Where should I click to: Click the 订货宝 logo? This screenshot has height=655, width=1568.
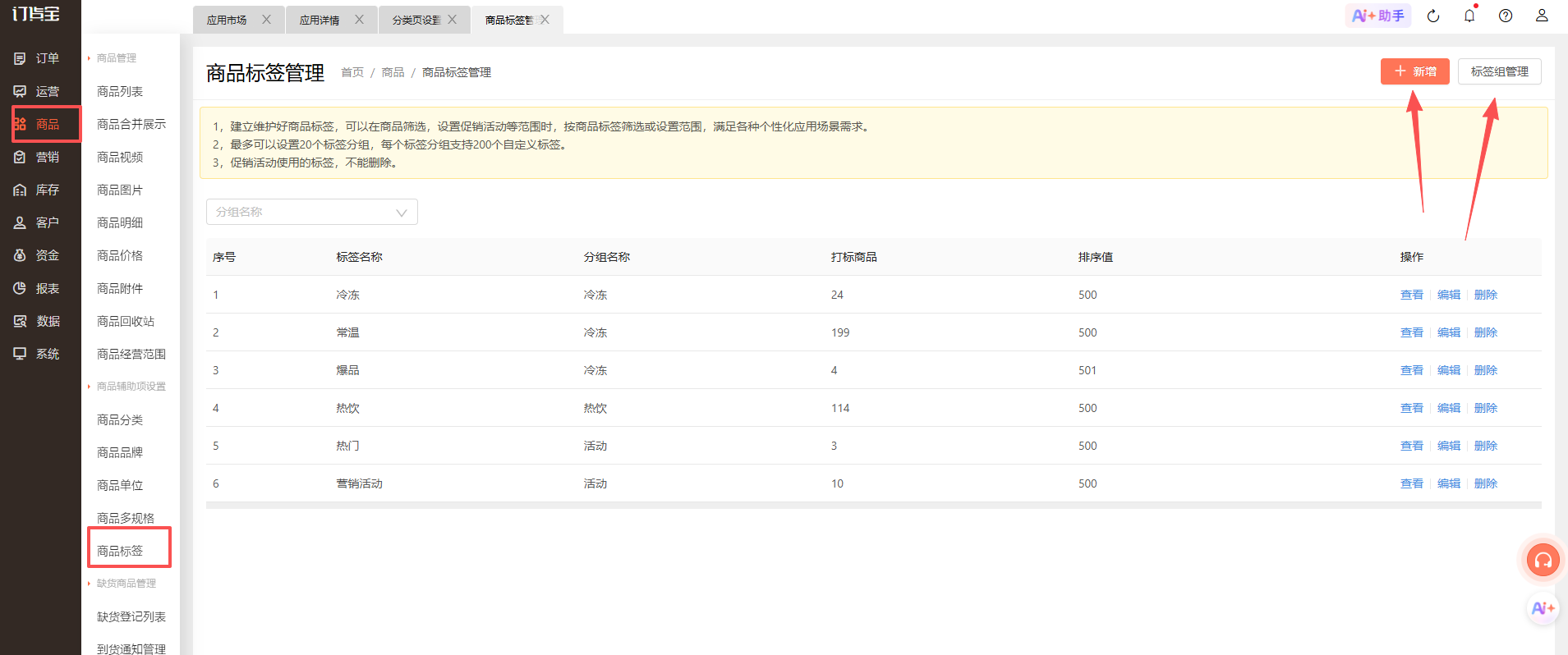[x=35, y=14]
